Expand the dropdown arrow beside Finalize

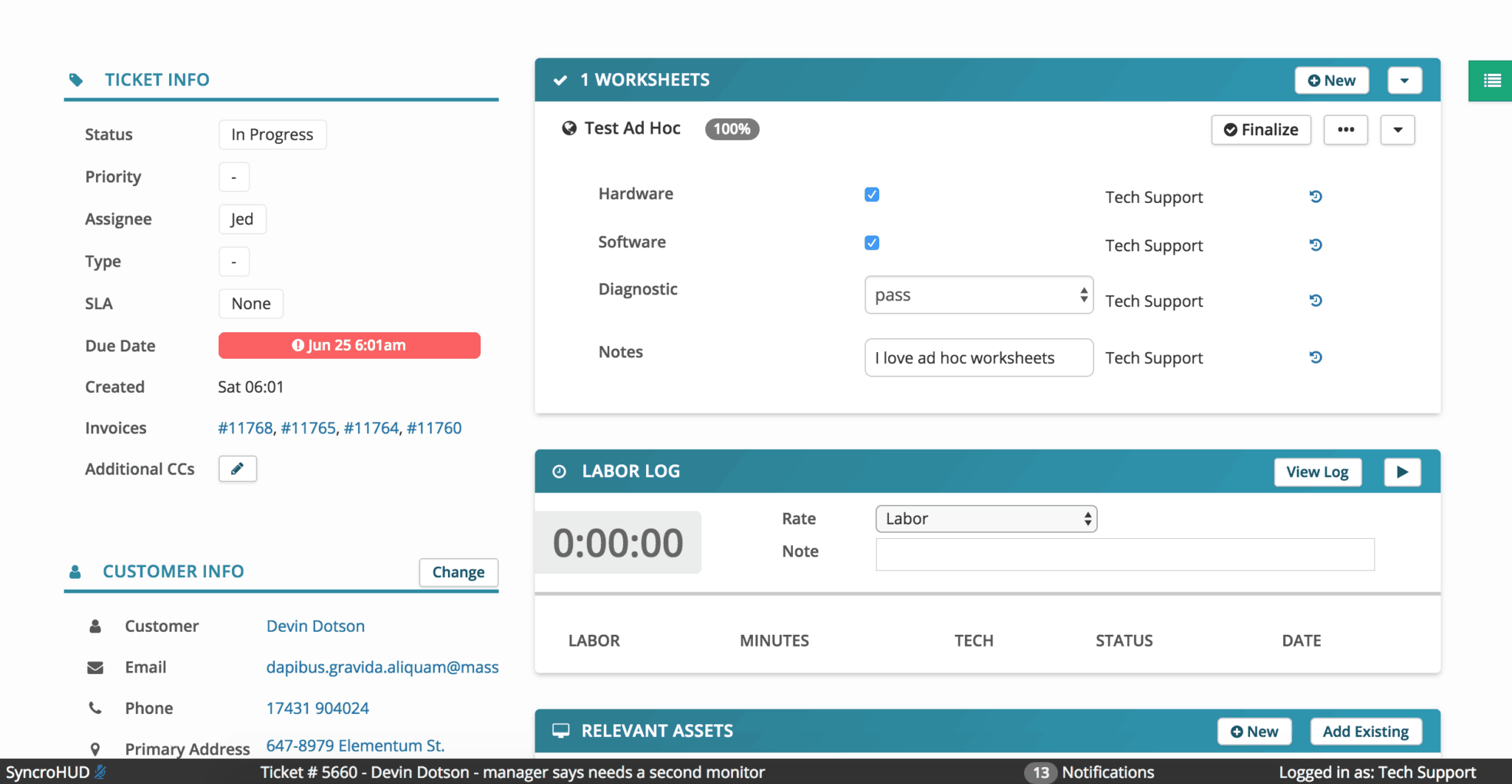click(1398, 129)
